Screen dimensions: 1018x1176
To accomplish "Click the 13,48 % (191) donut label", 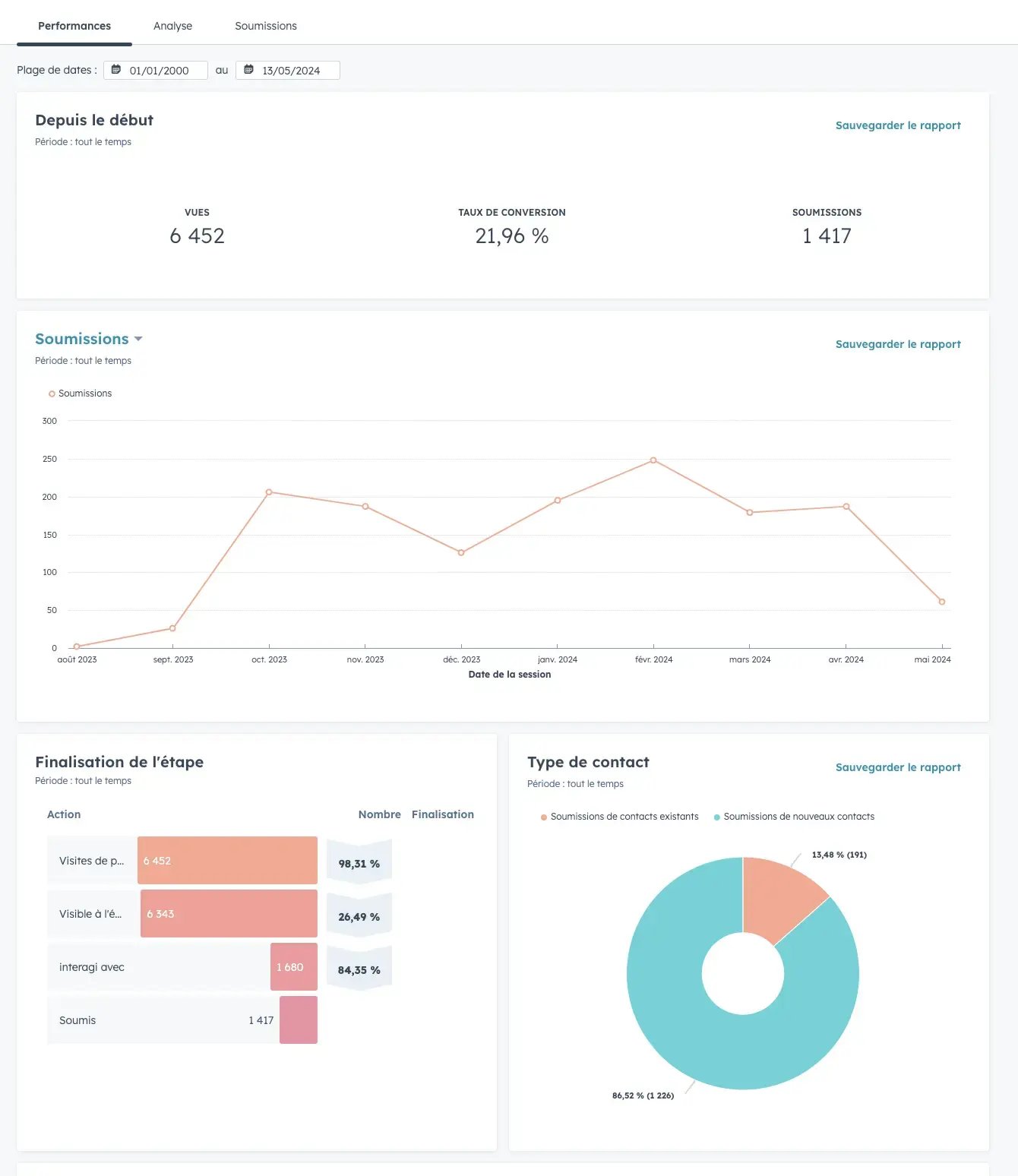I will pyautogui.click(x=839, y=855).
